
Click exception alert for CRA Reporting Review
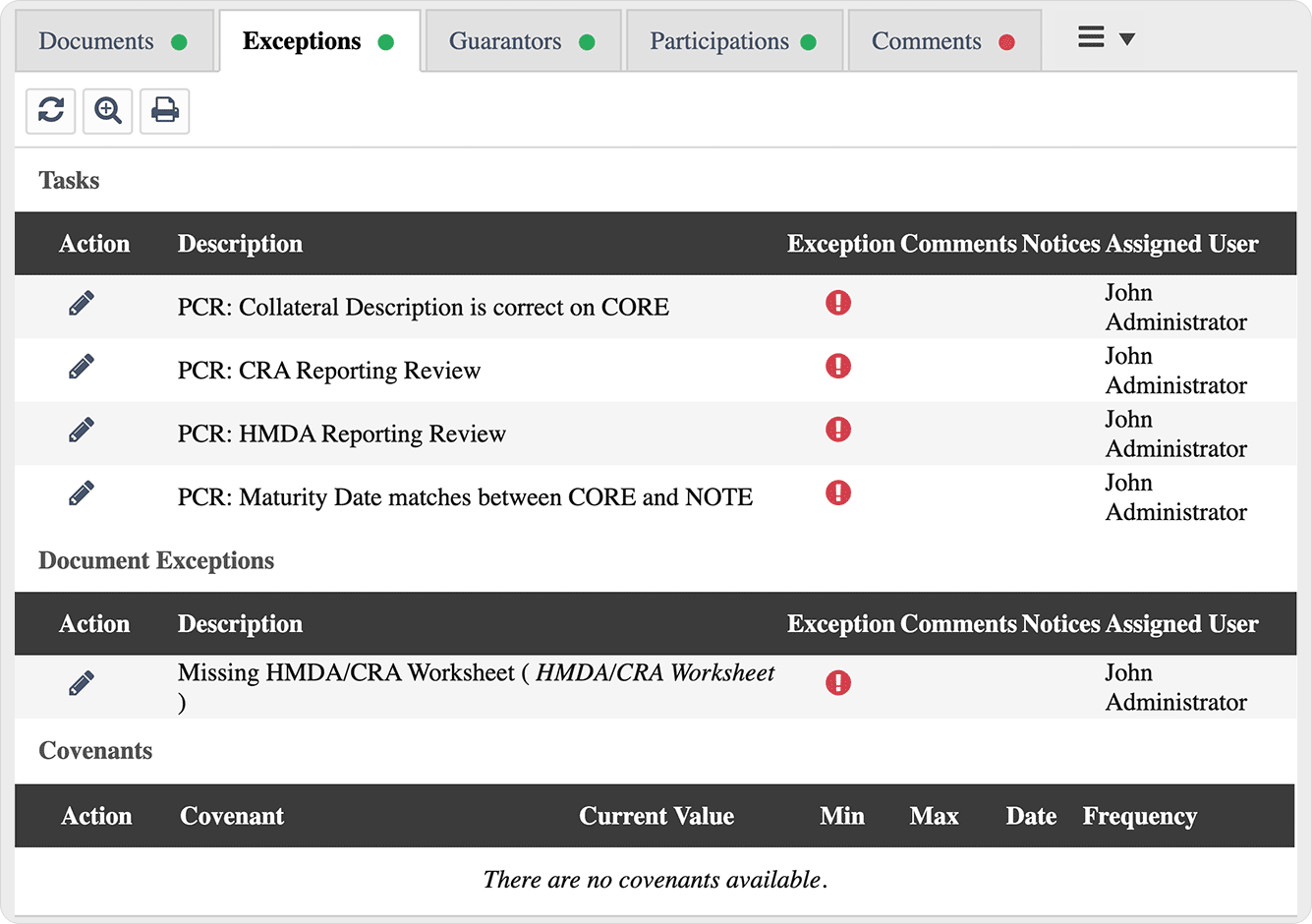(x=838, y=367)
